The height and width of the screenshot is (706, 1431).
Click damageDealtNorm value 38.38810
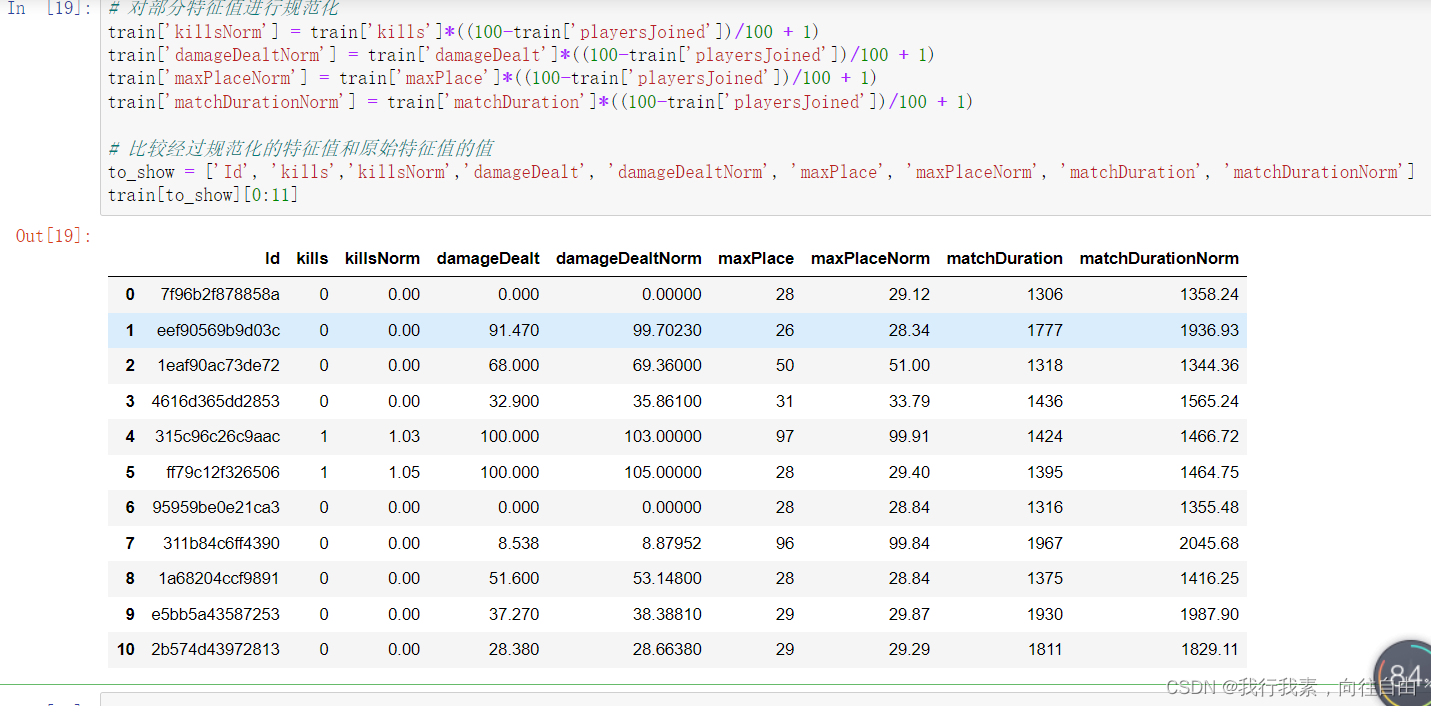pyautogui.click(x=667, y=614)
